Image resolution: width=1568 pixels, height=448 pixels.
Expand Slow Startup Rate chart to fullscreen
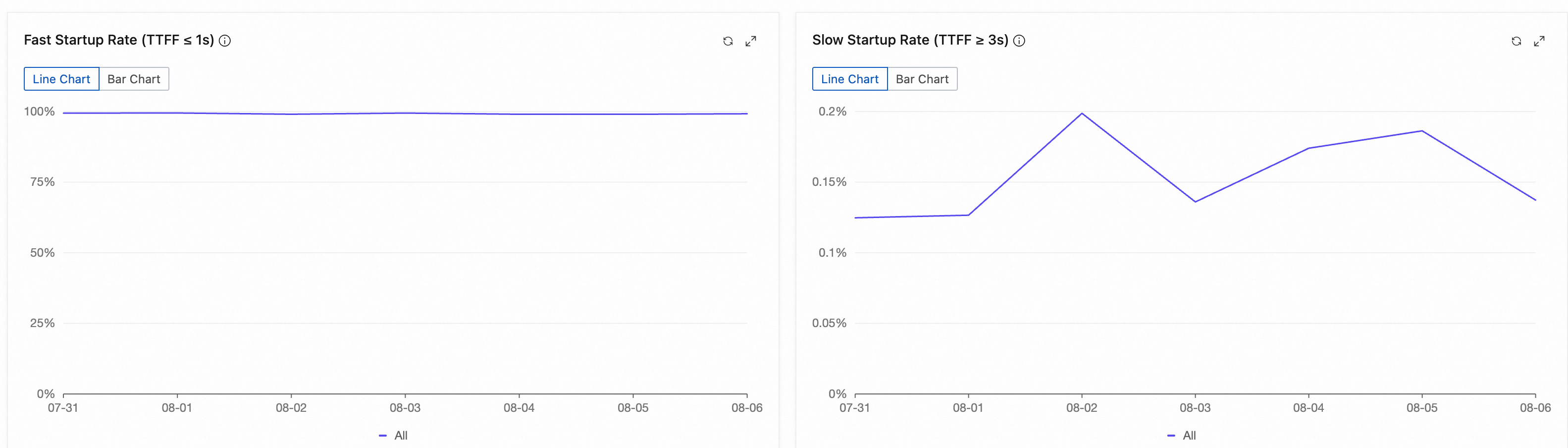(1539, 42)
